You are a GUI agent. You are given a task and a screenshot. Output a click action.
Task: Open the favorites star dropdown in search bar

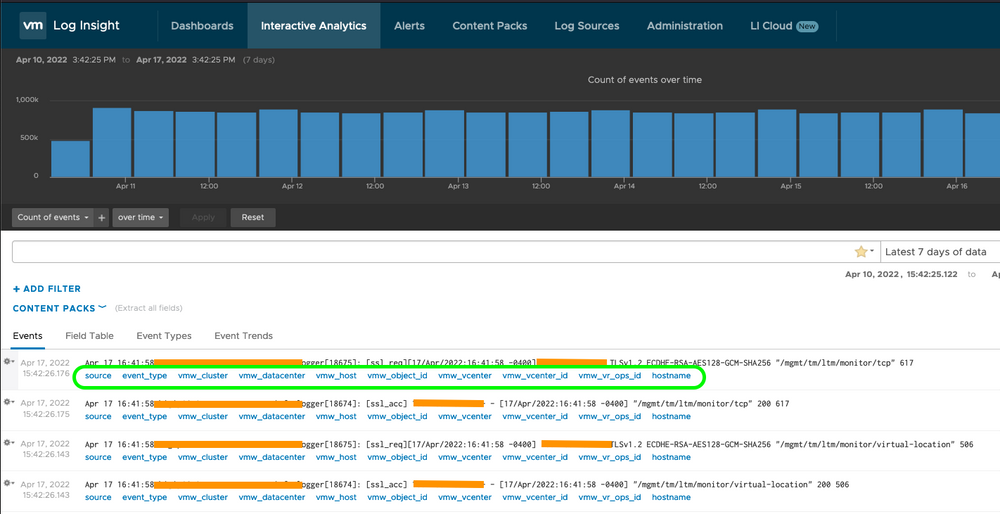[864, 252]
